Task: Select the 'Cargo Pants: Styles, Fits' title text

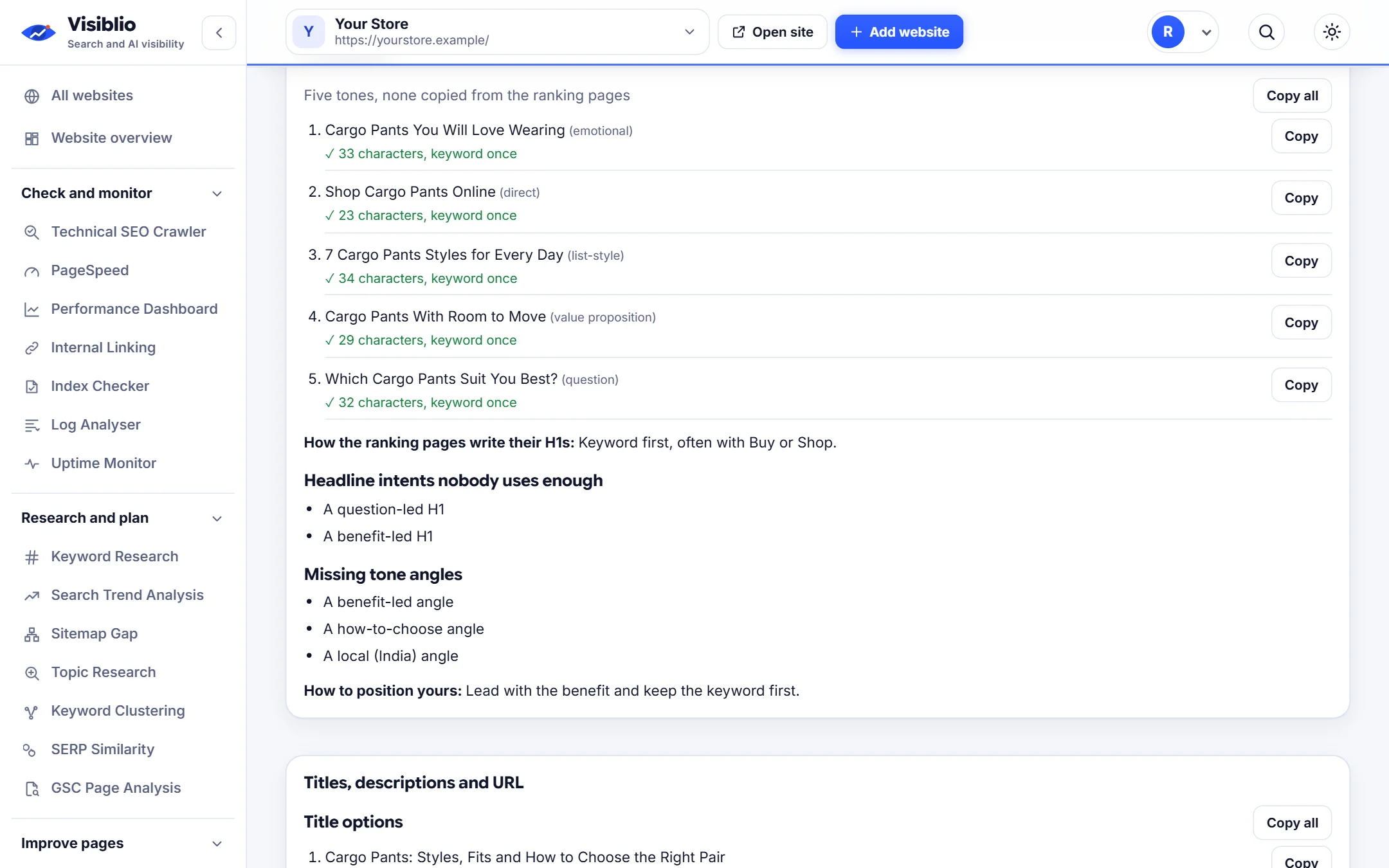Action: point(525,857)
